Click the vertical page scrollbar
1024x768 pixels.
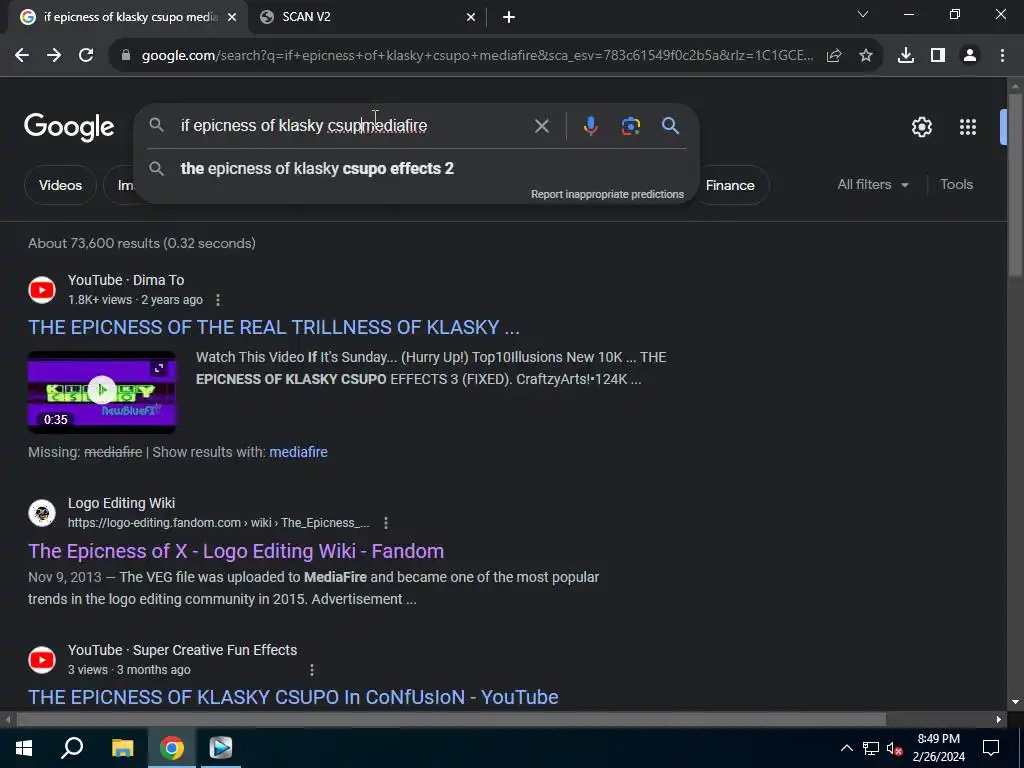tap(1015, 185)
